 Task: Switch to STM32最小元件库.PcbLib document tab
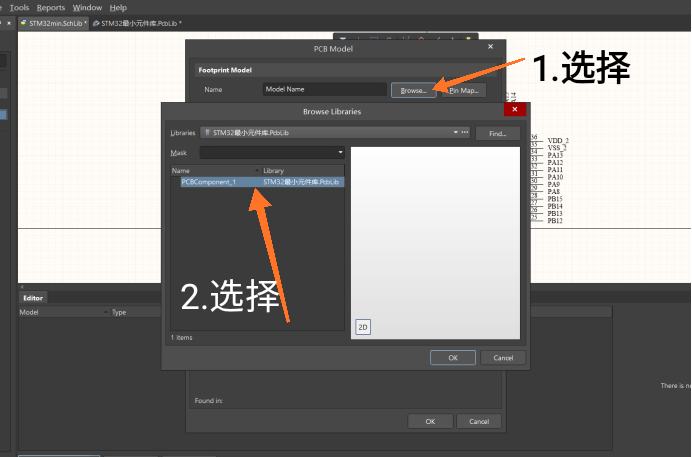point(137,23)
